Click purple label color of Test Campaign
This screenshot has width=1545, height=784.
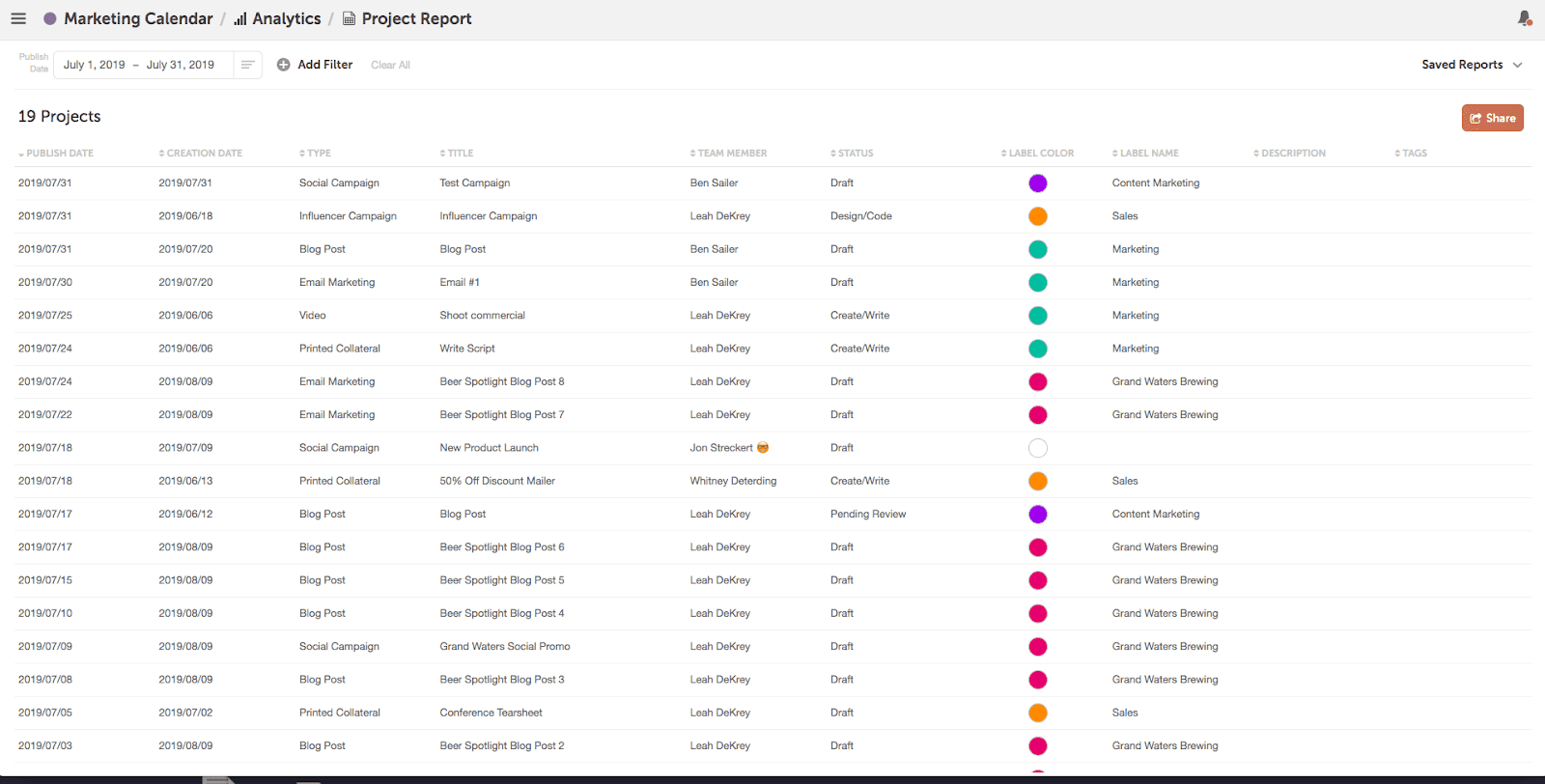[1038, 183]
